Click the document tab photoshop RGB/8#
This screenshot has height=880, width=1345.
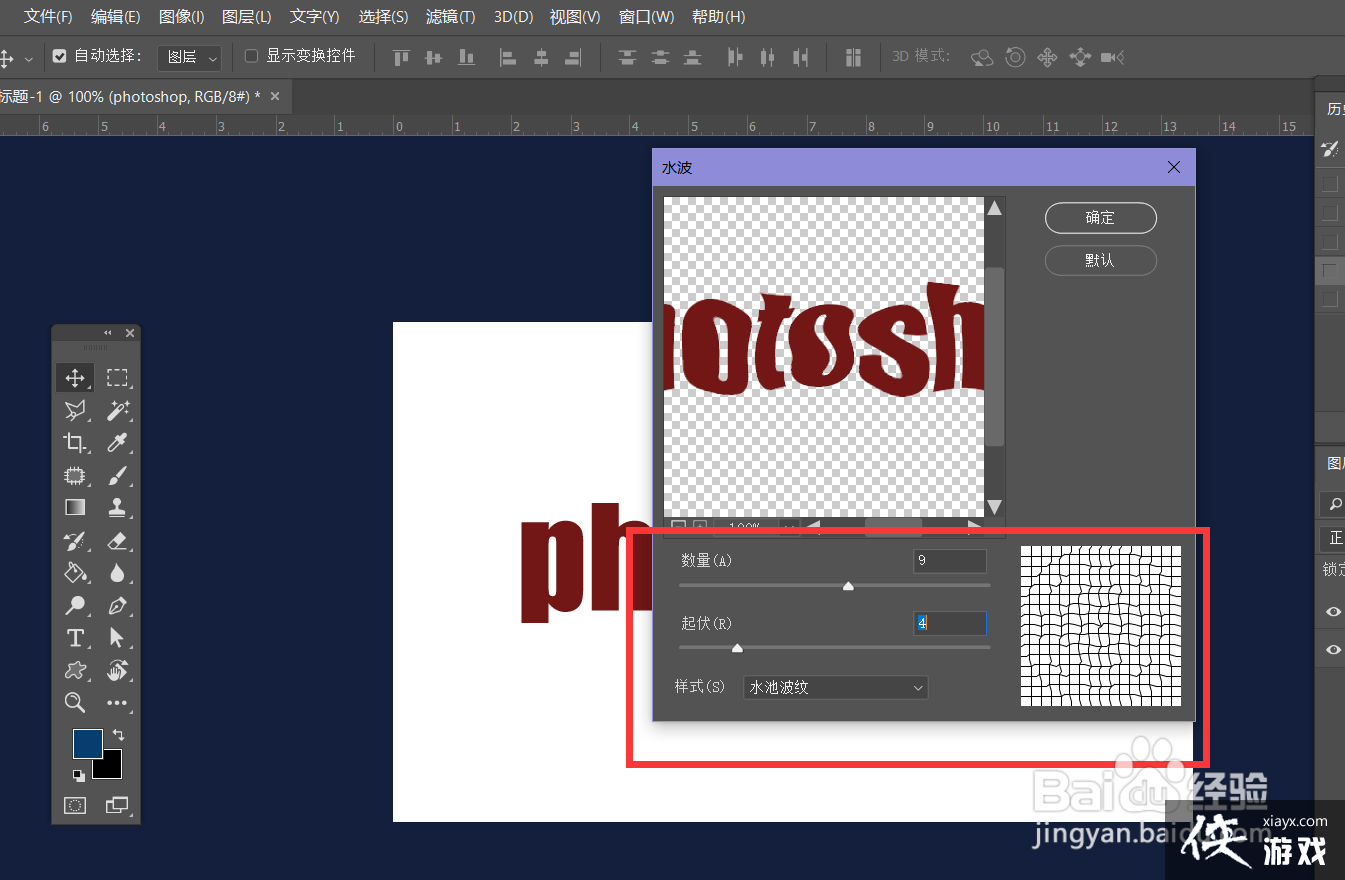pos(130,97)
